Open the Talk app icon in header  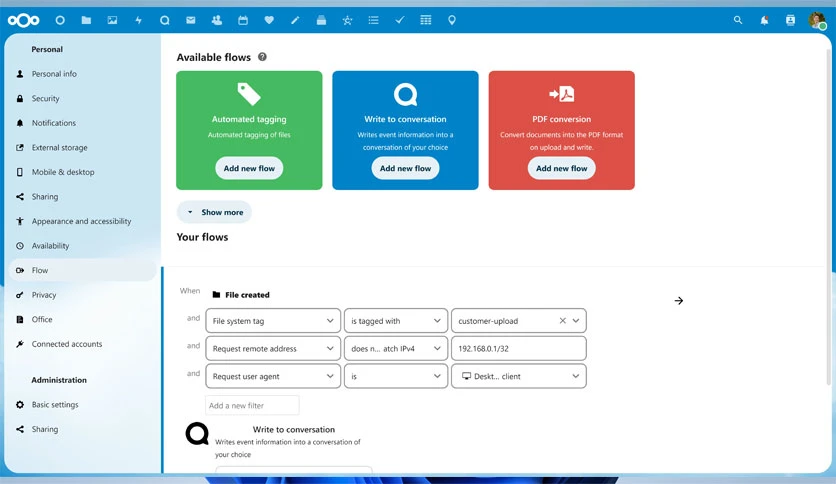pyautogui.click(x=165, y=20)
